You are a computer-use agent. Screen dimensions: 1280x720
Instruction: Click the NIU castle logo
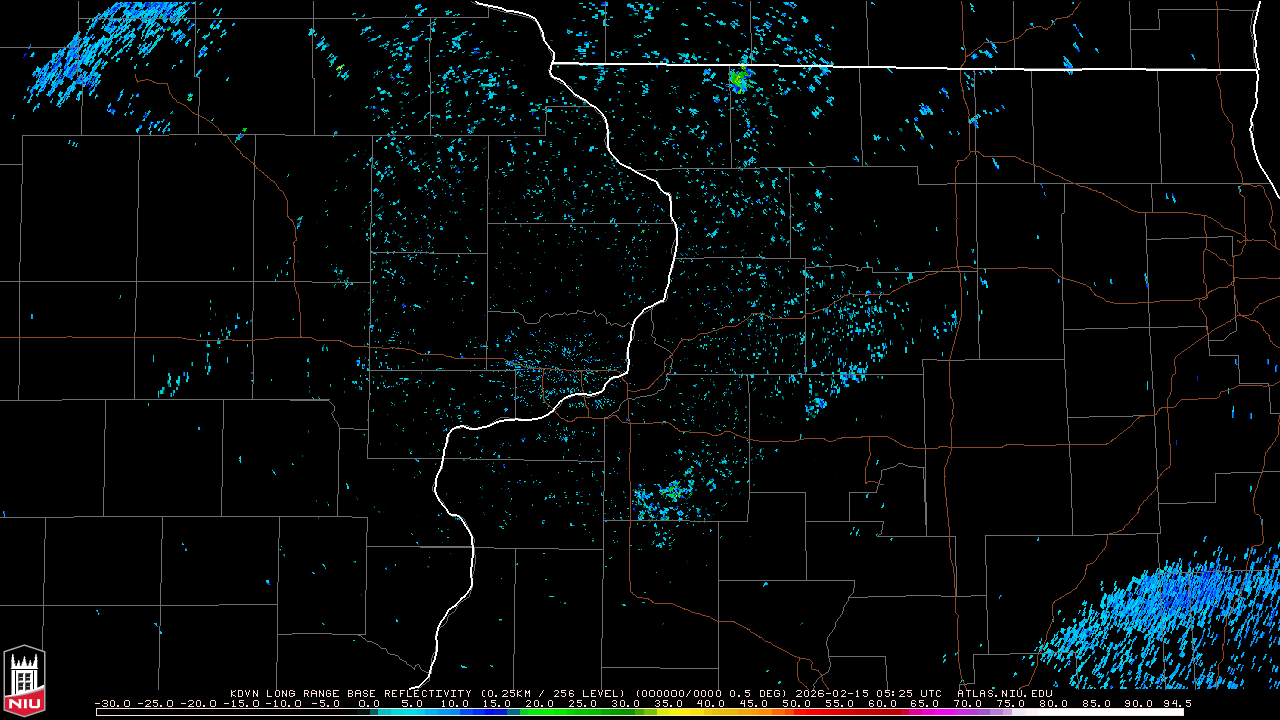(24, 683)
